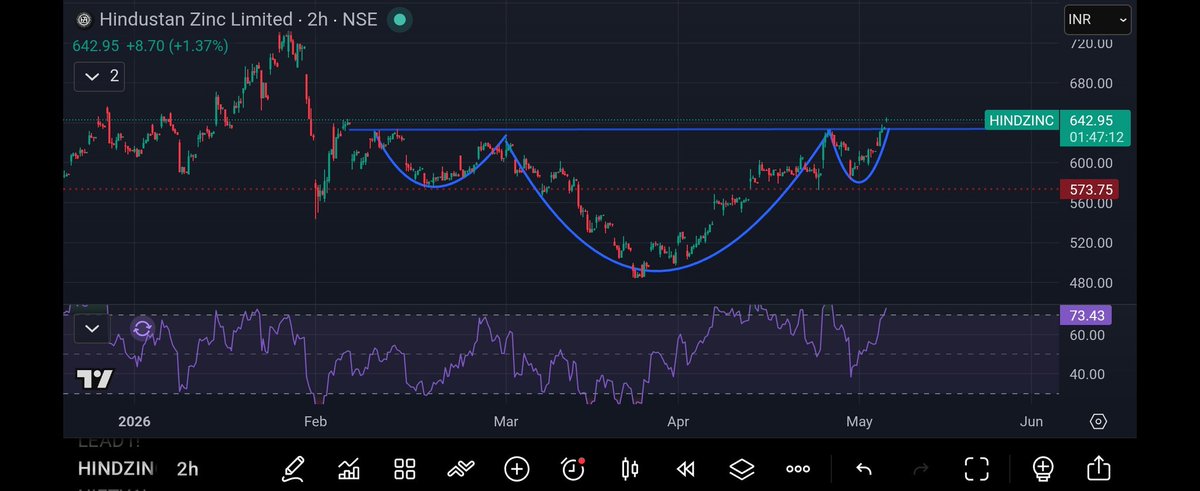Tap the 520.00 price scale value
Image resolution: width=1200 pixels, height=491 pixels.
pyautogui.click(x=1091, y=242)
